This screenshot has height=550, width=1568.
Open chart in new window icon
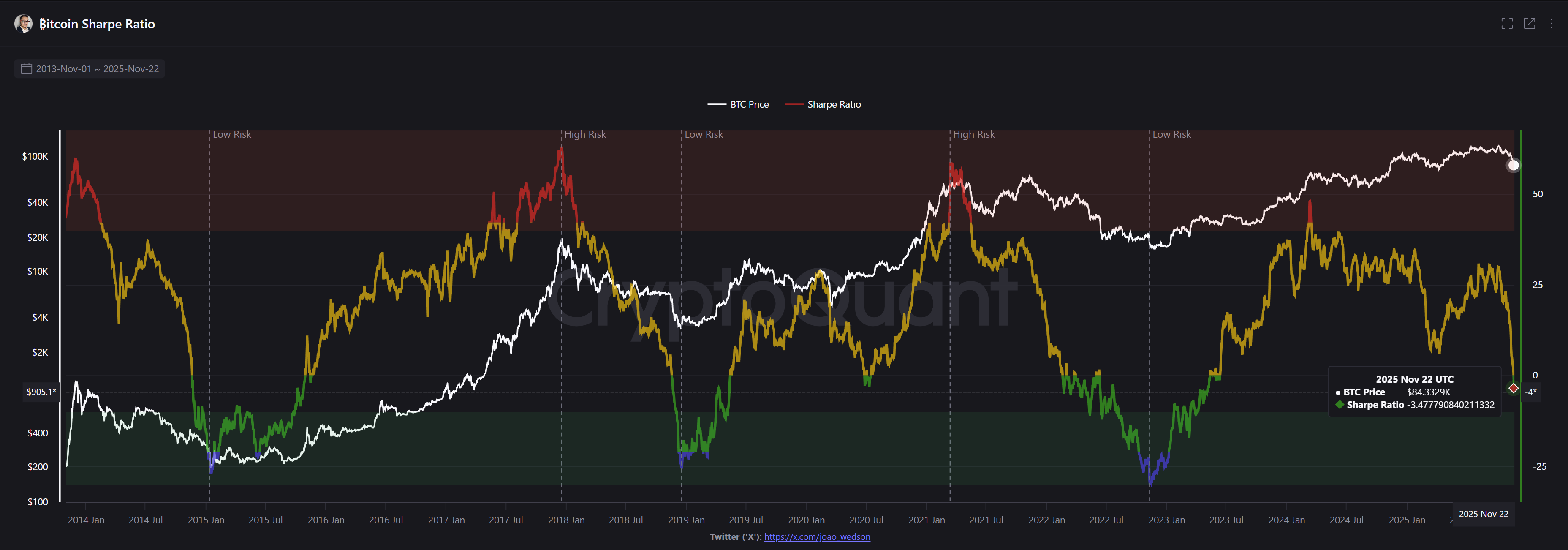point(1530,24)
